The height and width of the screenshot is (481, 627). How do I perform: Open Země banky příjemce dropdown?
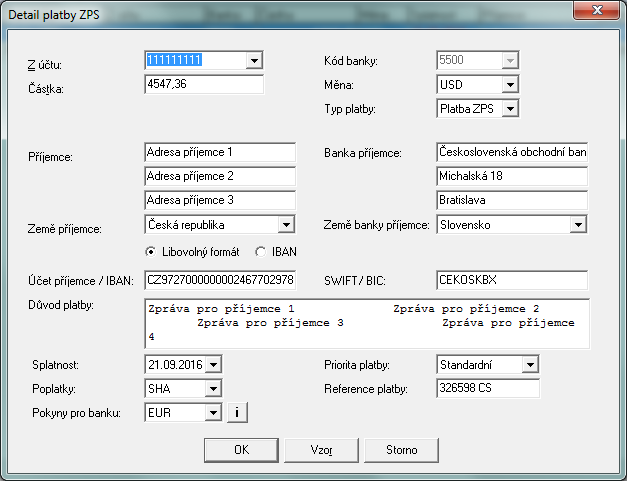click(x=578, y=225)
